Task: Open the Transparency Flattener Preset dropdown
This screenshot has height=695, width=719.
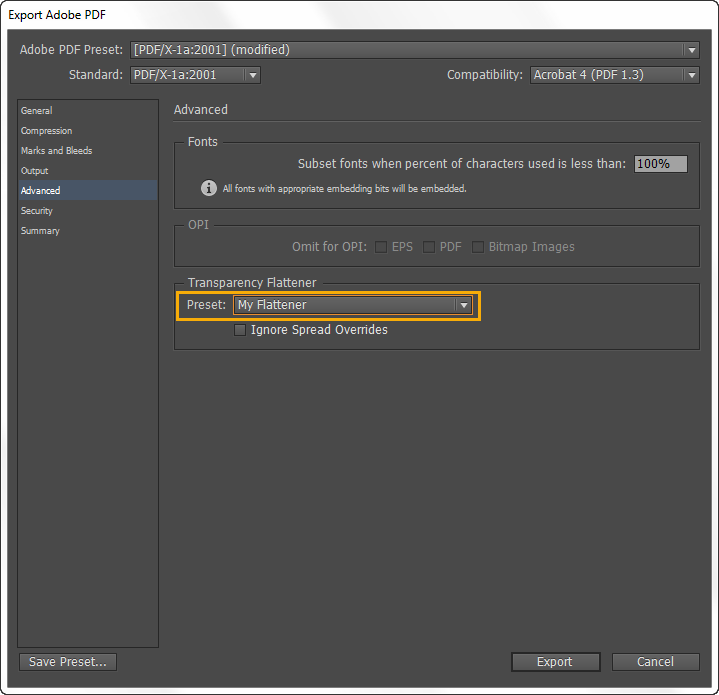Action: pos(353,305)
